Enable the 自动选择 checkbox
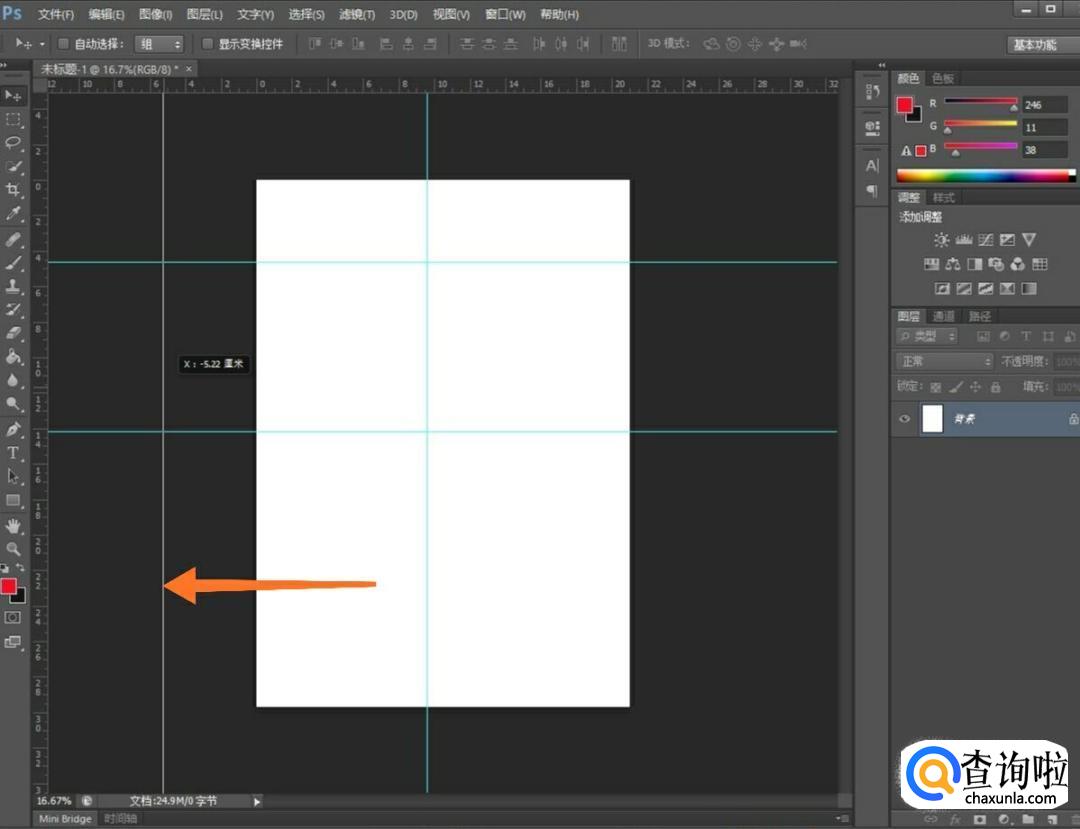The image size is (1080, 829). [63, 44]
